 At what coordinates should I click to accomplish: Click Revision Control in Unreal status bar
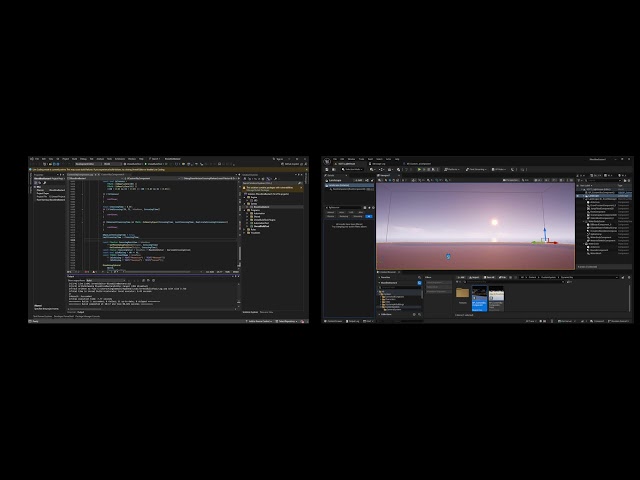pyautogui.click(x=619, y=321)
